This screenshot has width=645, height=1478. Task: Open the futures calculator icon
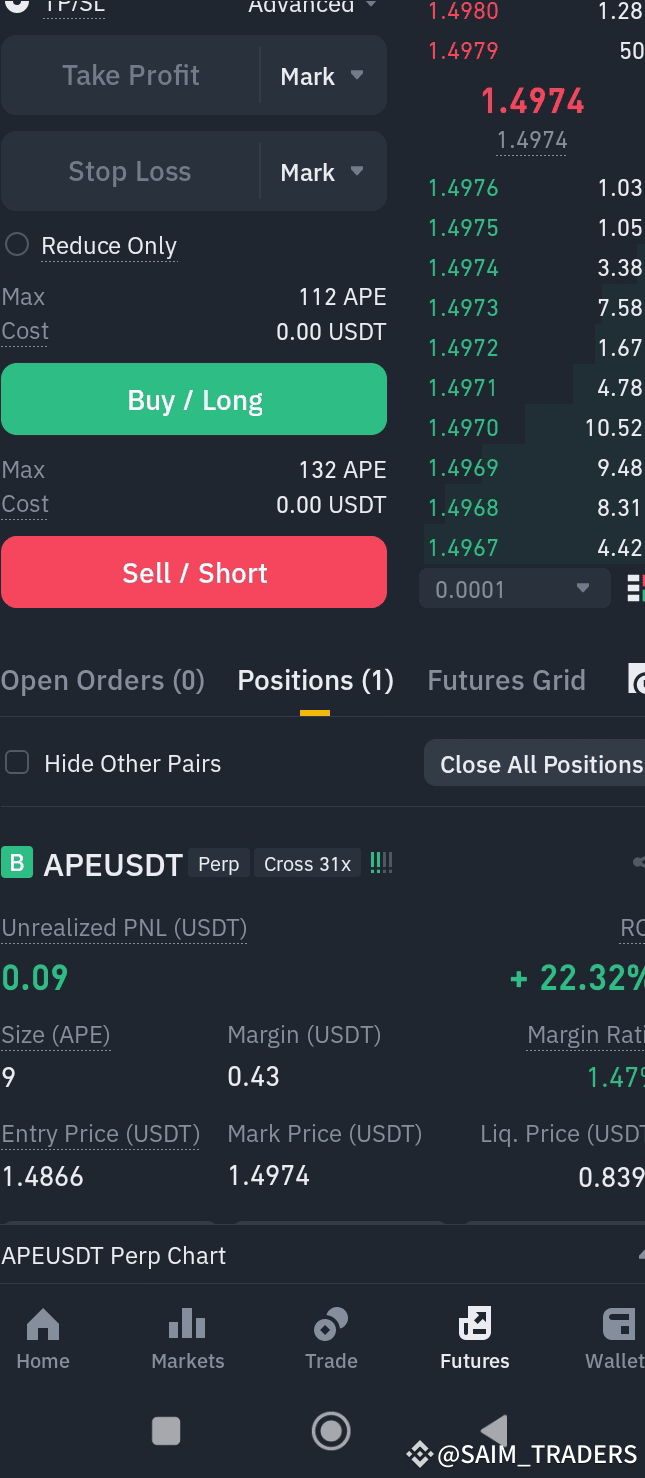[637, 680]
